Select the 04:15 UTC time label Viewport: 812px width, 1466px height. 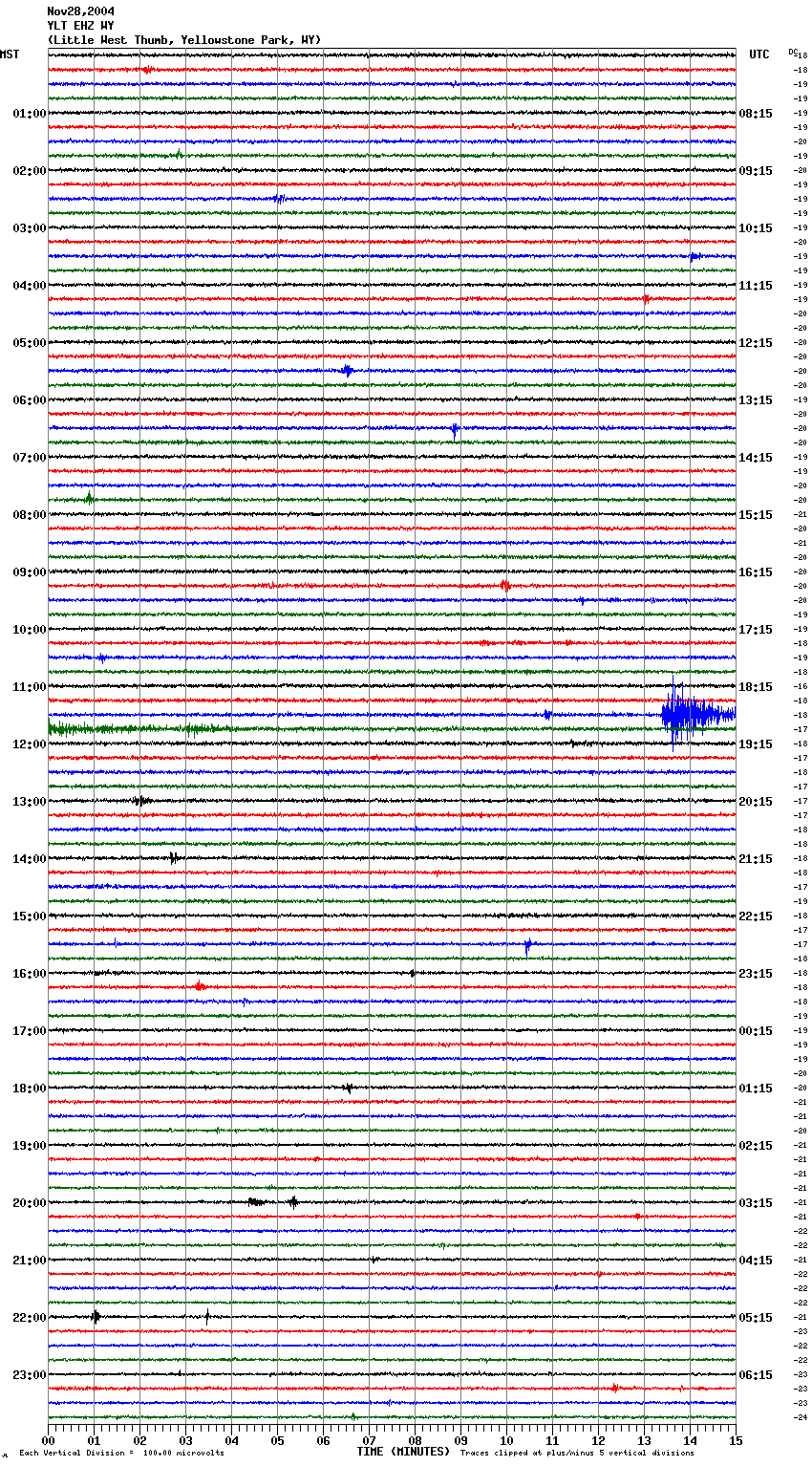pos(756,1261)
